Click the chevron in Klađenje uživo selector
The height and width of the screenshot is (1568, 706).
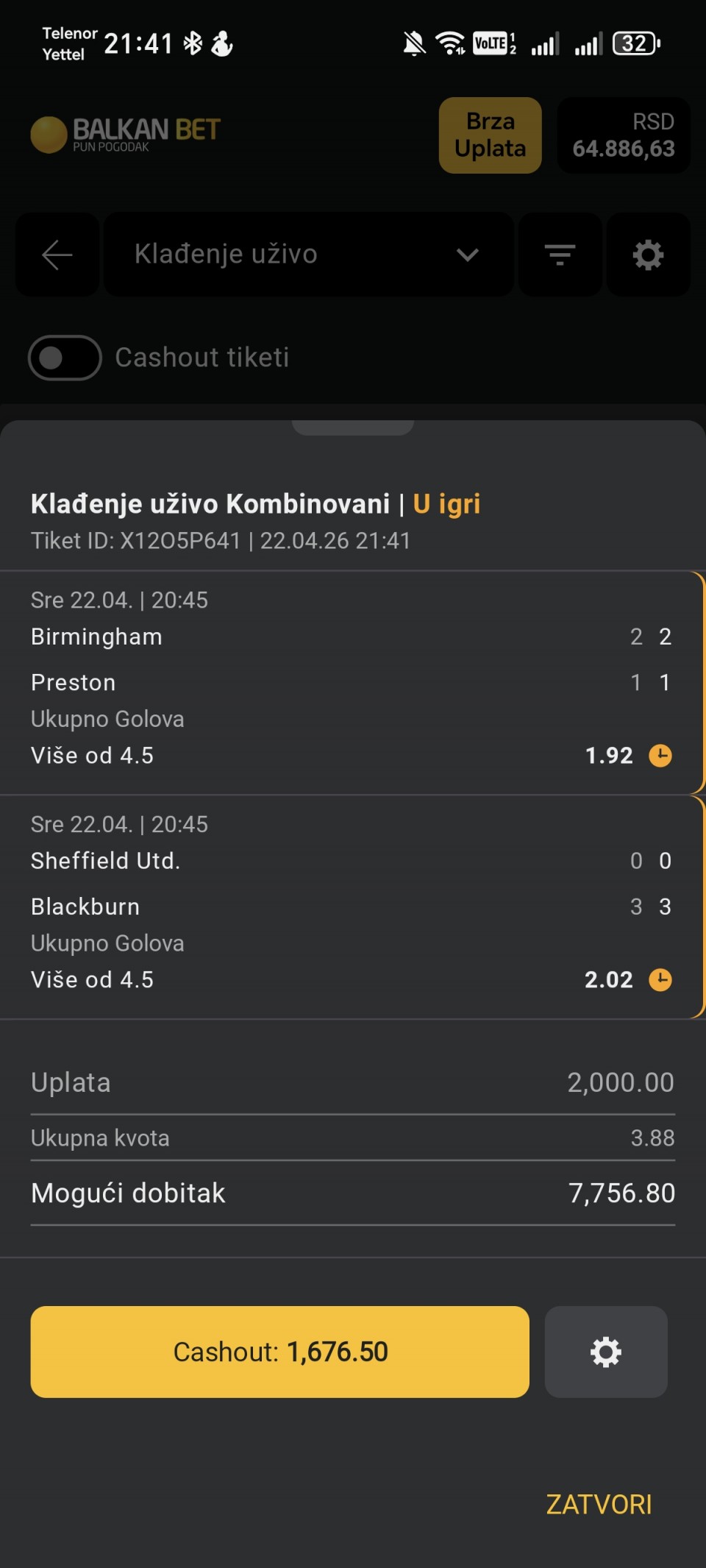468,255
